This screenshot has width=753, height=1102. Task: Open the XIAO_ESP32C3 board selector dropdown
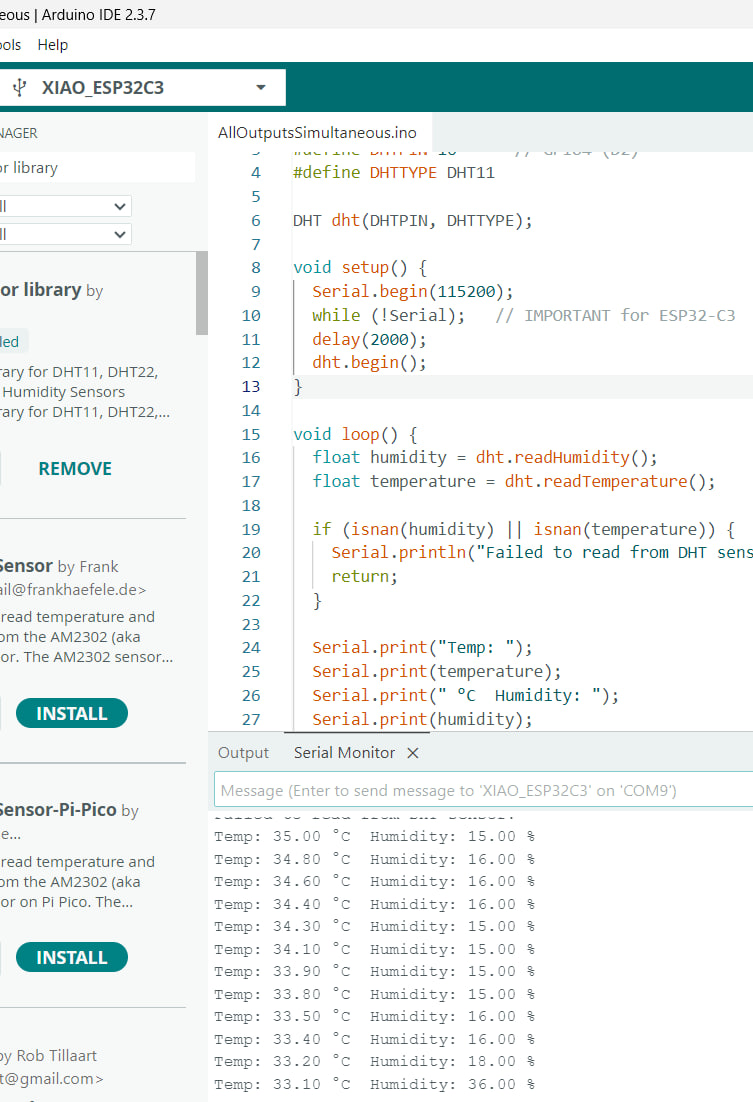(141, 87)
